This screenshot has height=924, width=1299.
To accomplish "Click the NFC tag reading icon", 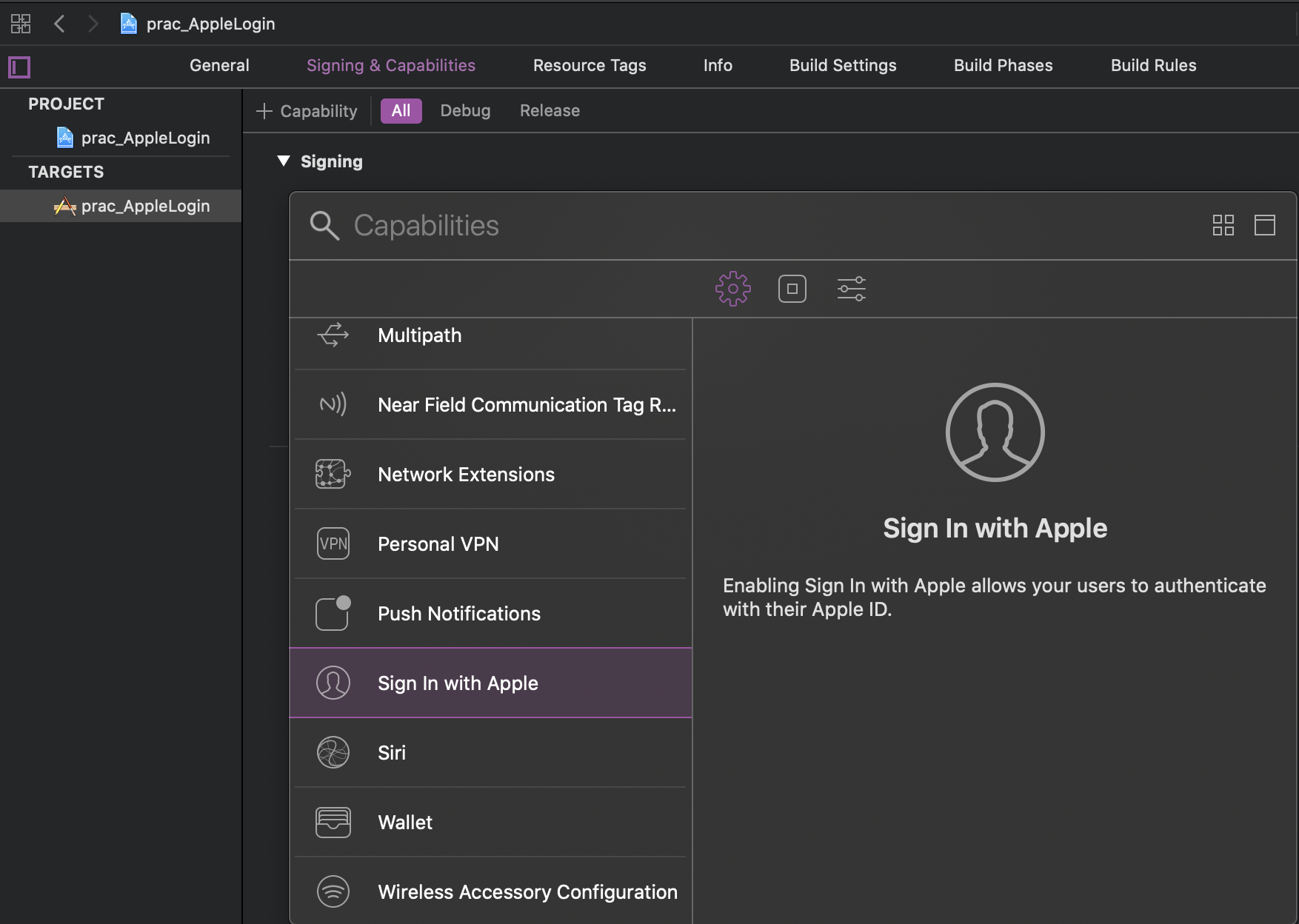I will tap(333, 404).
